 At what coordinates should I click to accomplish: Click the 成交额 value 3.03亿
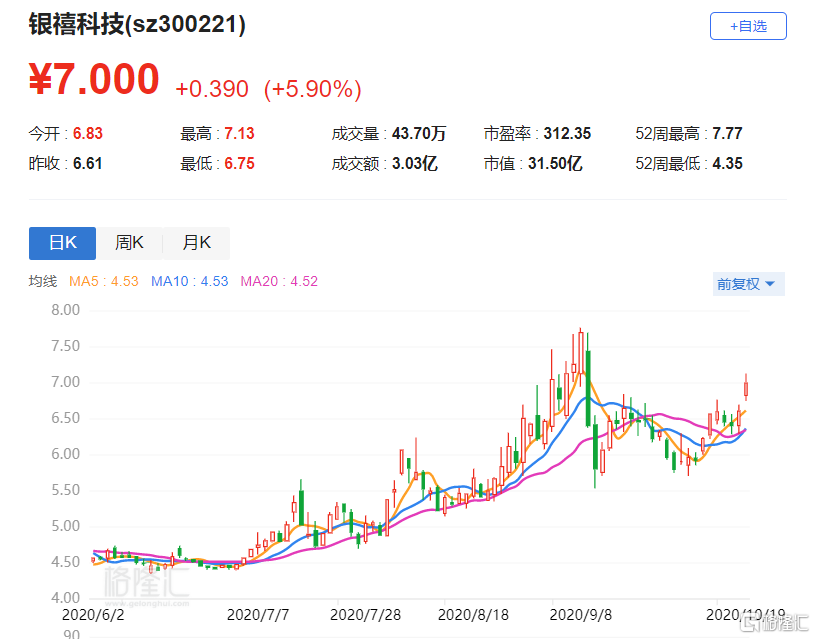point(414,163)
